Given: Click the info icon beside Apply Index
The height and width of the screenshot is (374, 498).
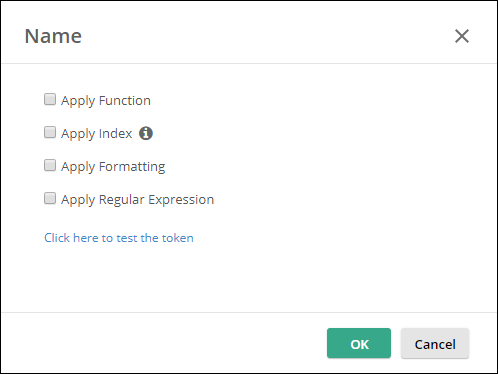Looking at the screenshot, I should tap(146, 133).
